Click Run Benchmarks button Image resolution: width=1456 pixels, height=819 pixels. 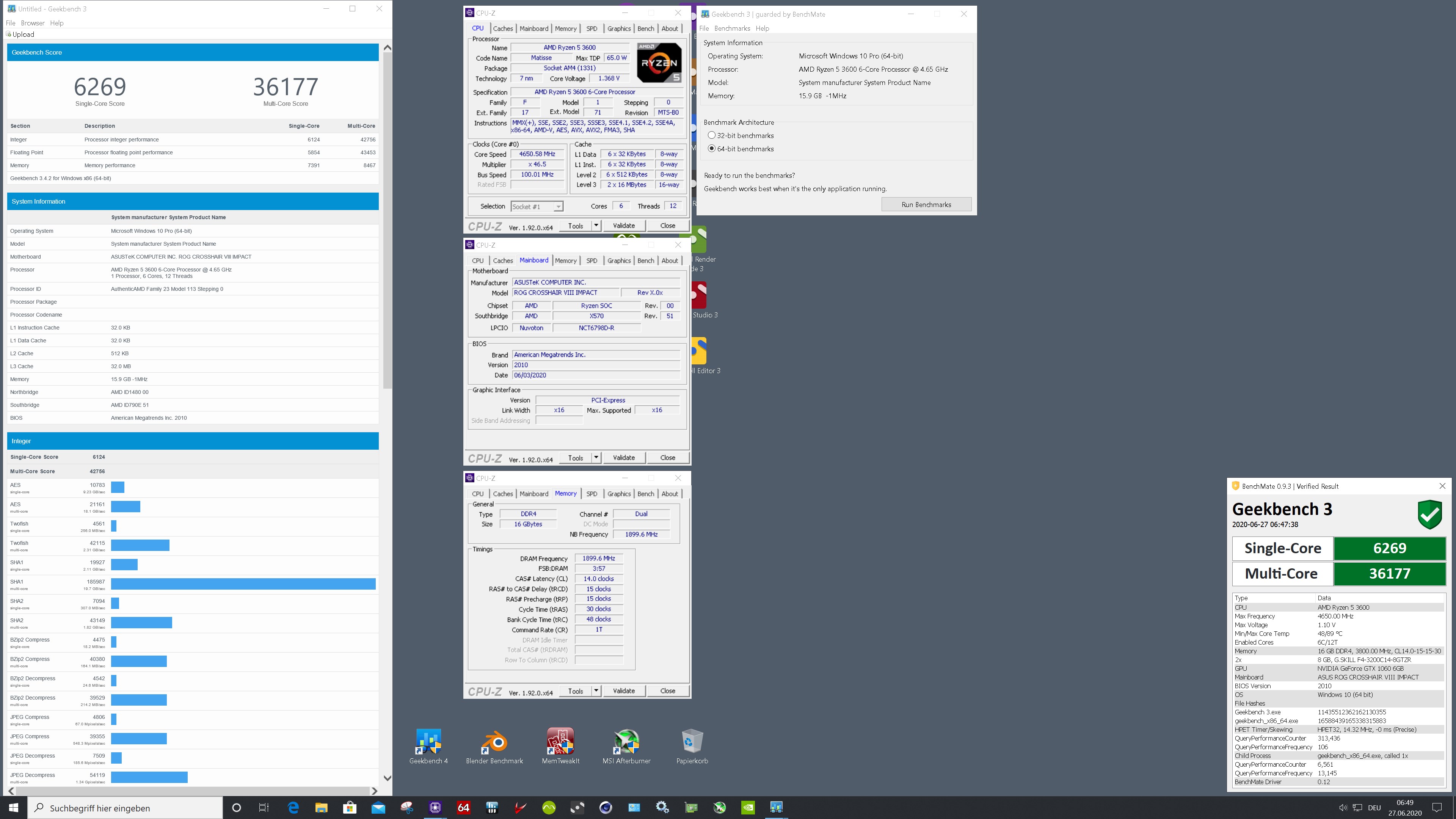click(926, 205)
